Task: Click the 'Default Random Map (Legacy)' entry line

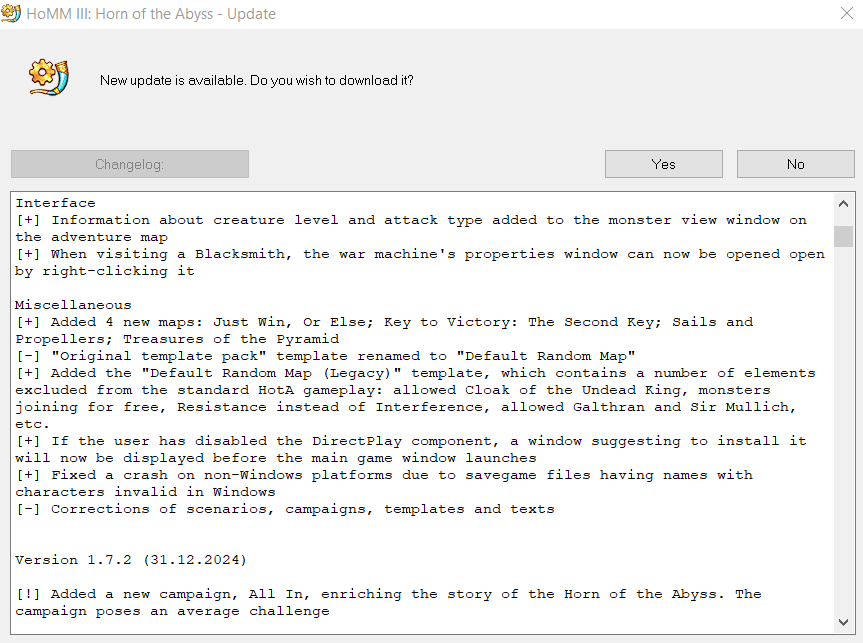Action: click(416, 399)
